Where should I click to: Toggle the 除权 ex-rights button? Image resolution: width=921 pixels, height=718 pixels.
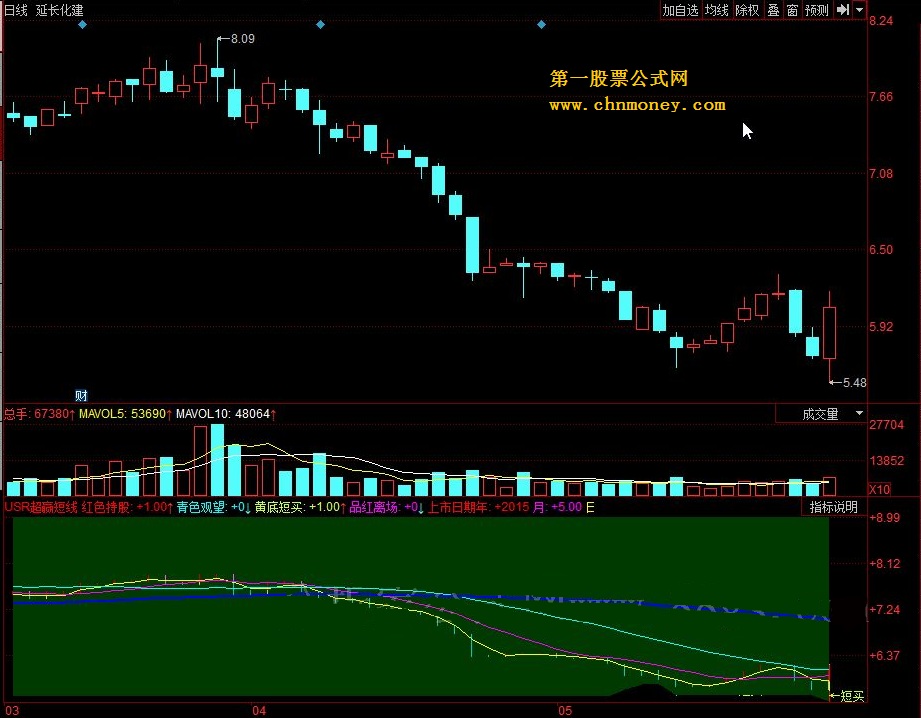[747, 10]
